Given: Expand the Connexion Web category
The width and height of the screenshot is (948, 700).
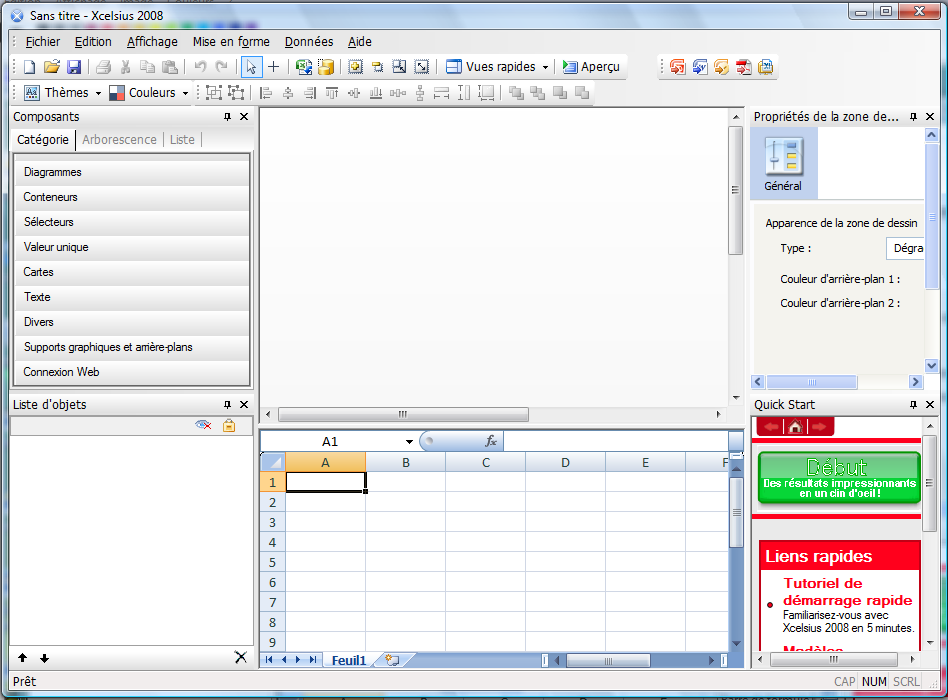Looking at the screenshot, I should [x=131, y=372].
